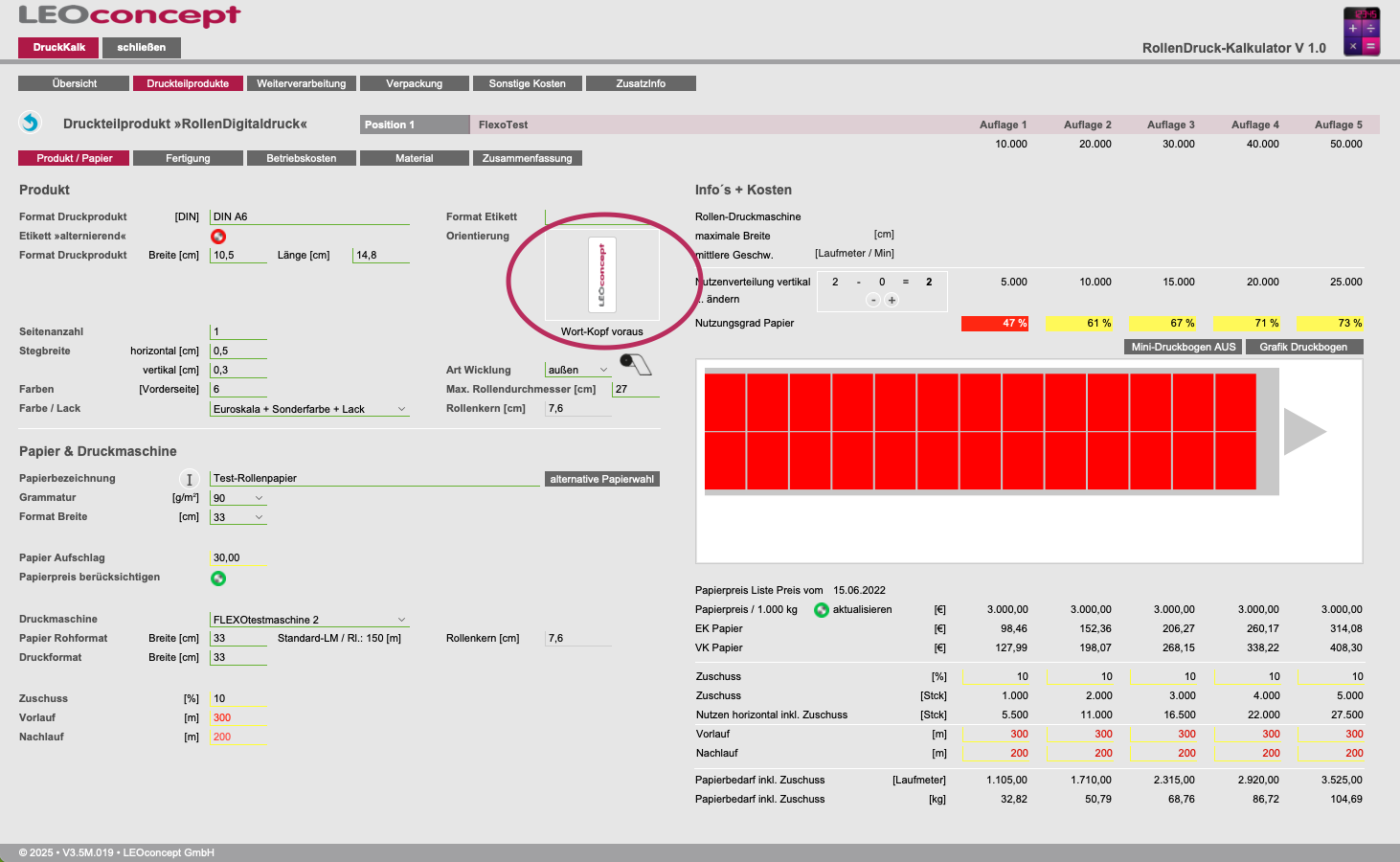Click the Farben Vorderseite field
Viewport: 1400px width, 862px height.
238,389
